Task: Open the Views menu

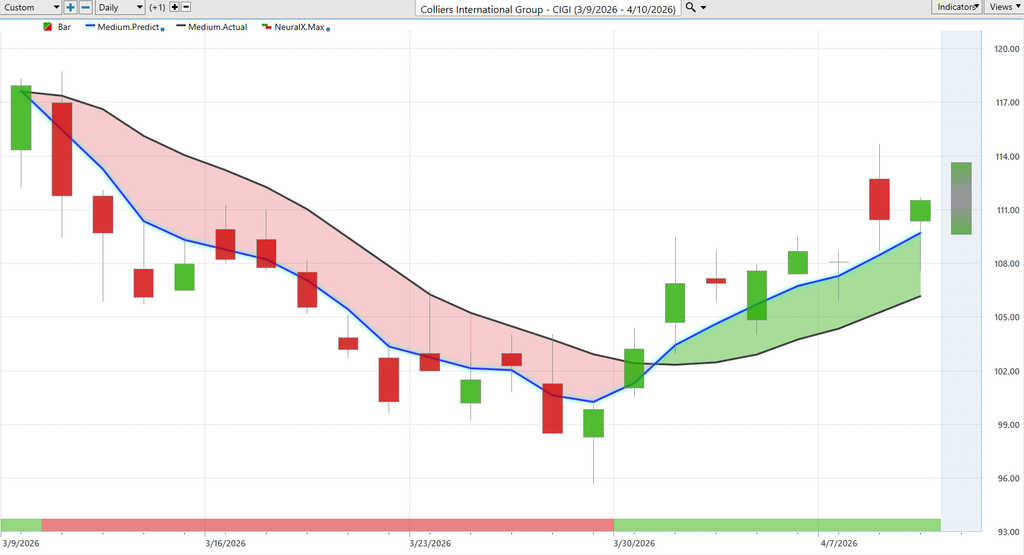Action: [x=1003, y=7]
